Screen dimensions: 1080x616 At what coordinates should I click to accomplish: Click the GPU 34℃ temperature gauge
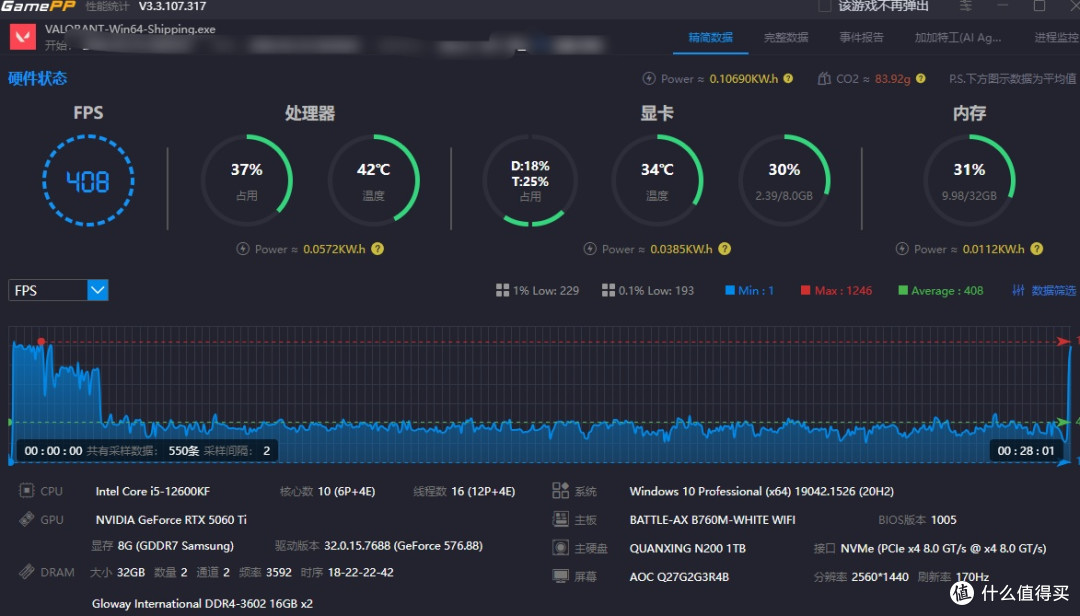(x=657, y=181)
